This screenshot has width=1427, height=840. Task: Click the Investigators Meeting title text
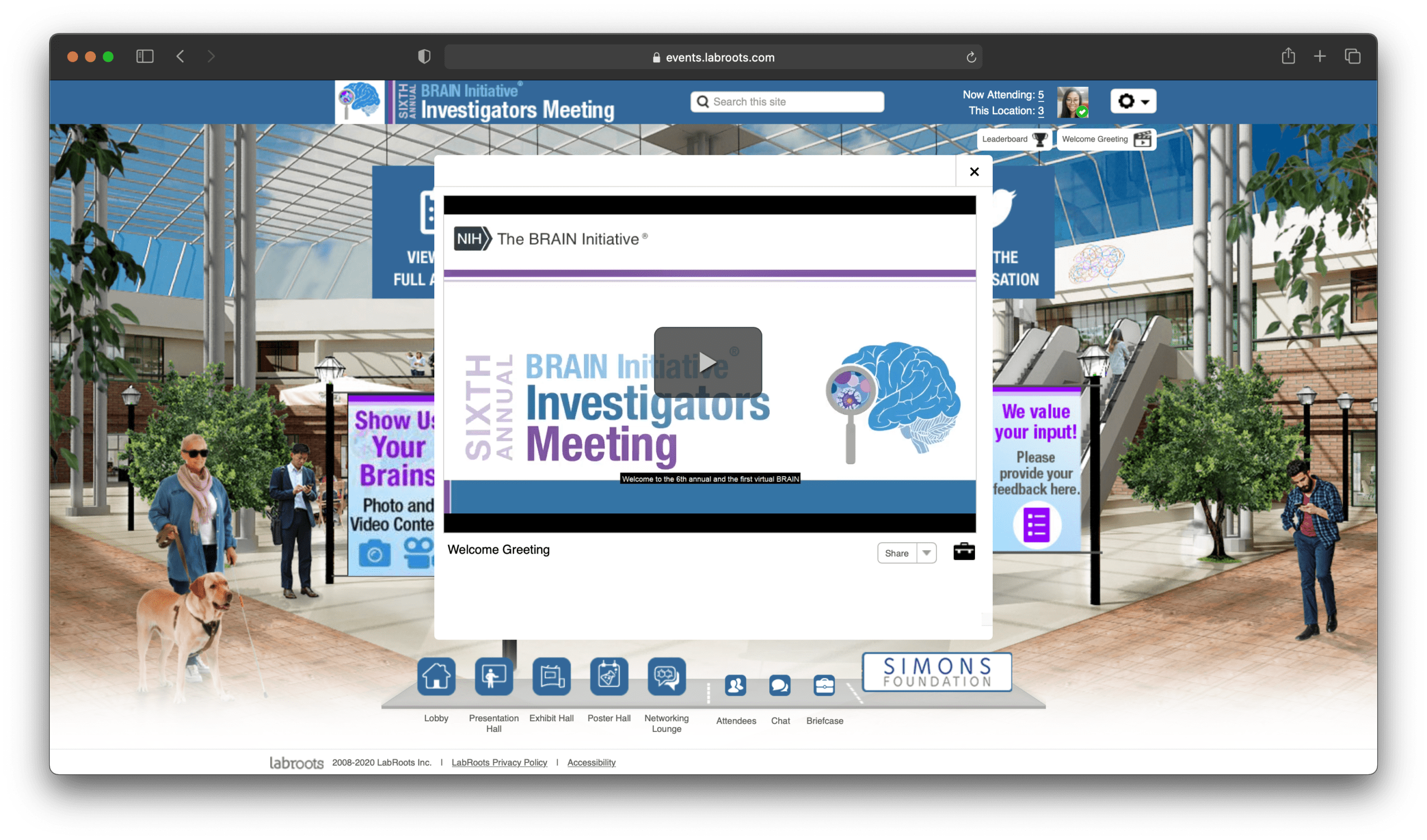click(x=518, y=110)
